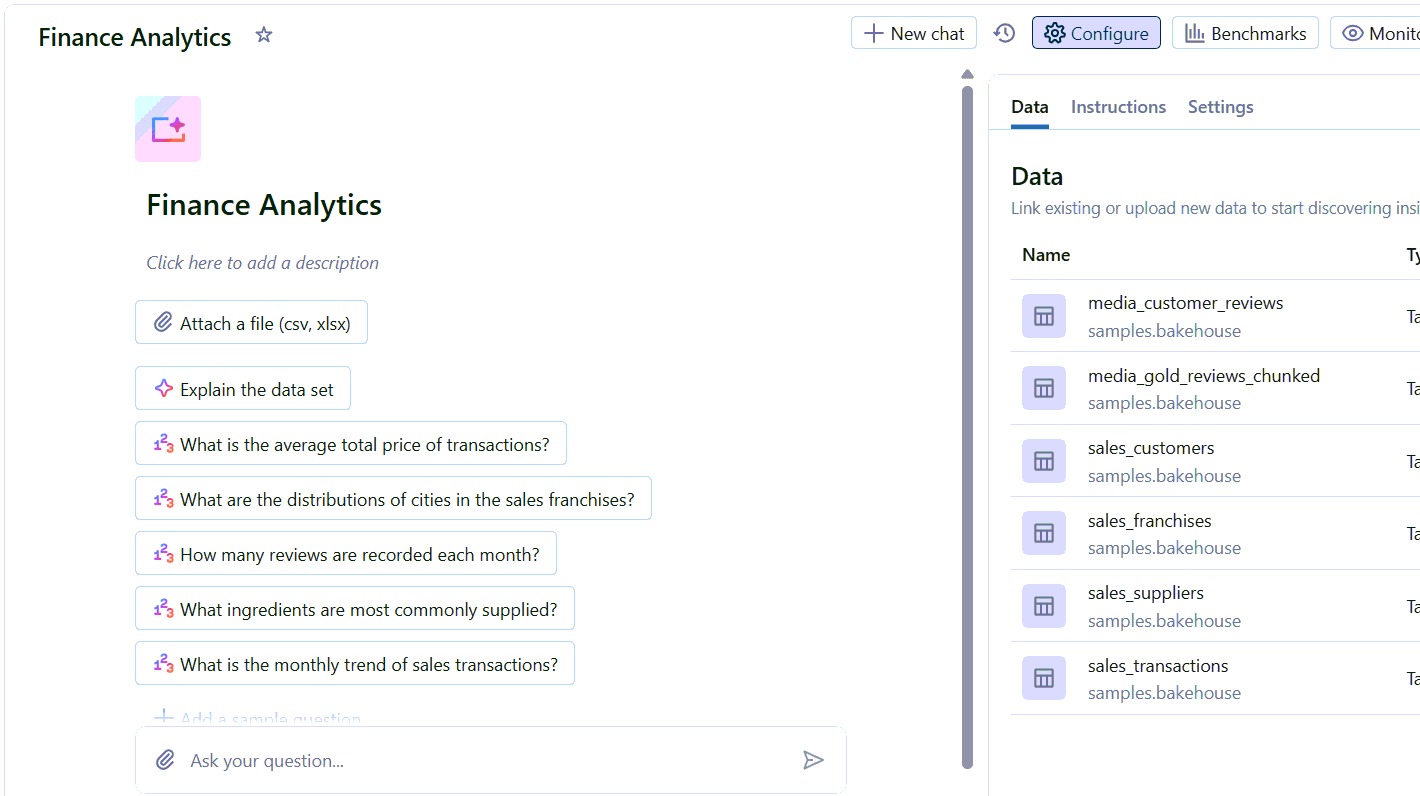The height and width of the screenshot is (796, 1420).
Task: Click here to add a description
Action: [x=262, y=262]
